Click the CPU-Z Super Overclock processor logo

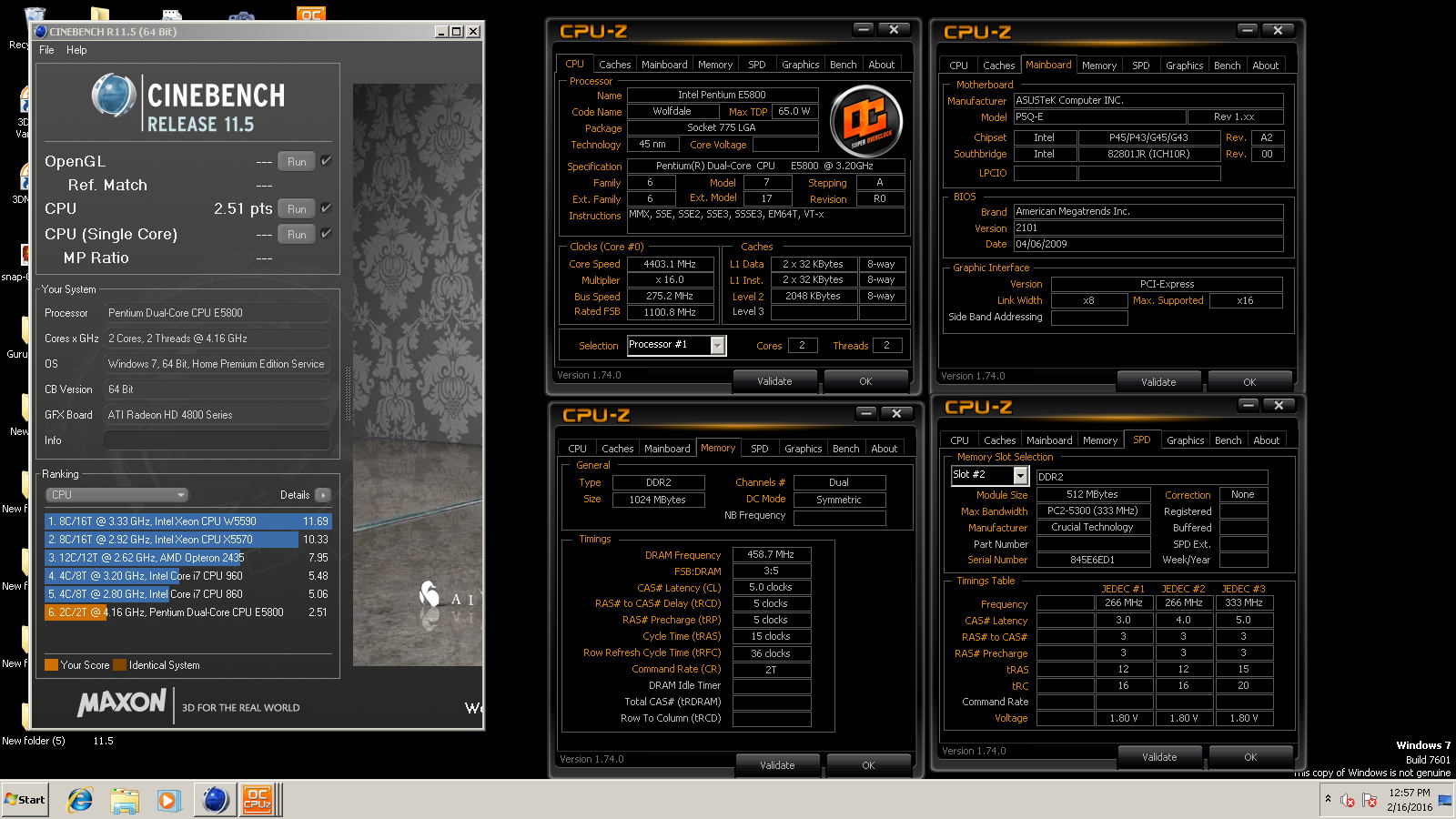pos(866,121)
